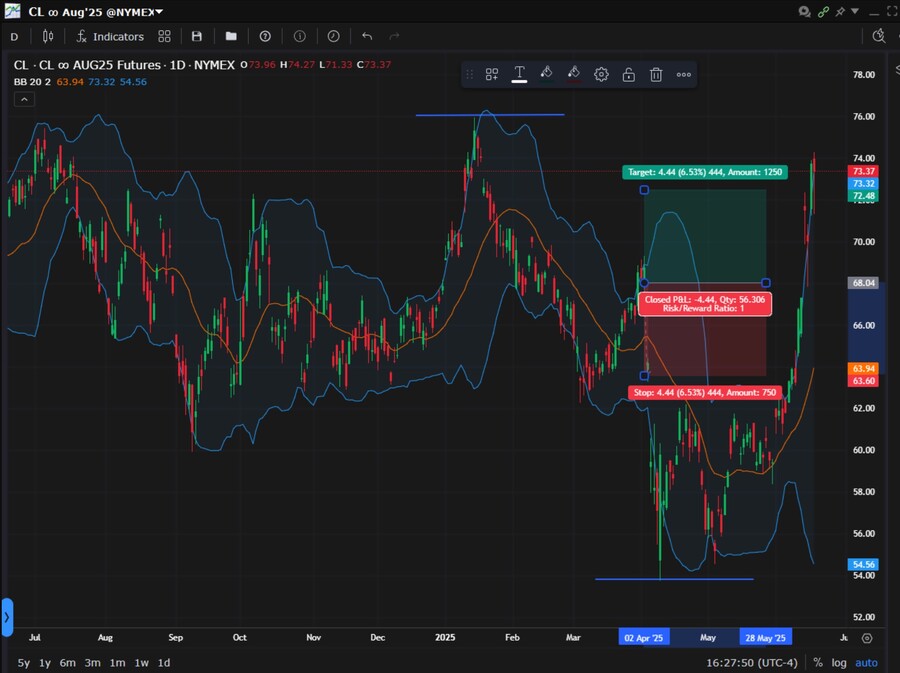The width and height of the screenshot is (900, 673).
Task: Expand the left side panel arrow
Action: (7, 617)
